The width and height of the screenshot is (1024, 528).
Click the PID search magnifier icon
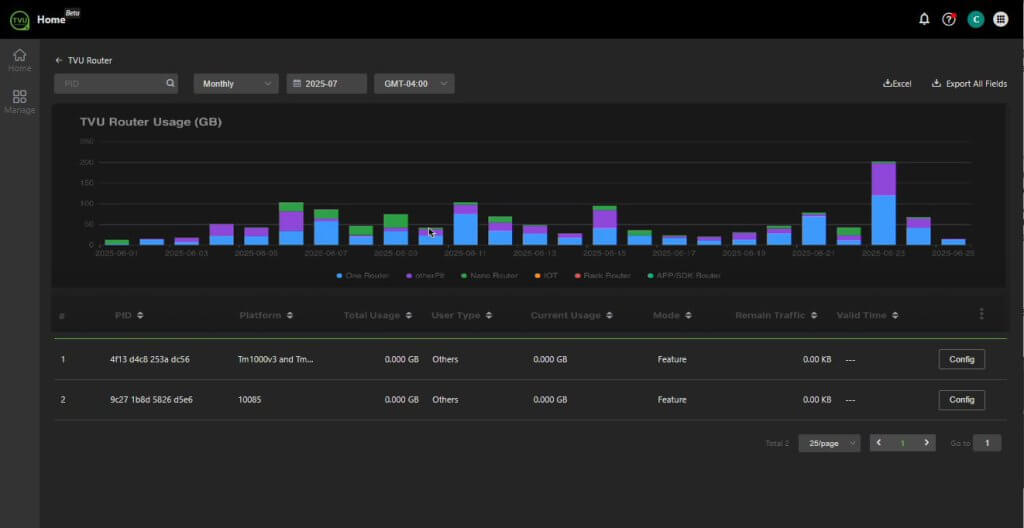point(170,84)
